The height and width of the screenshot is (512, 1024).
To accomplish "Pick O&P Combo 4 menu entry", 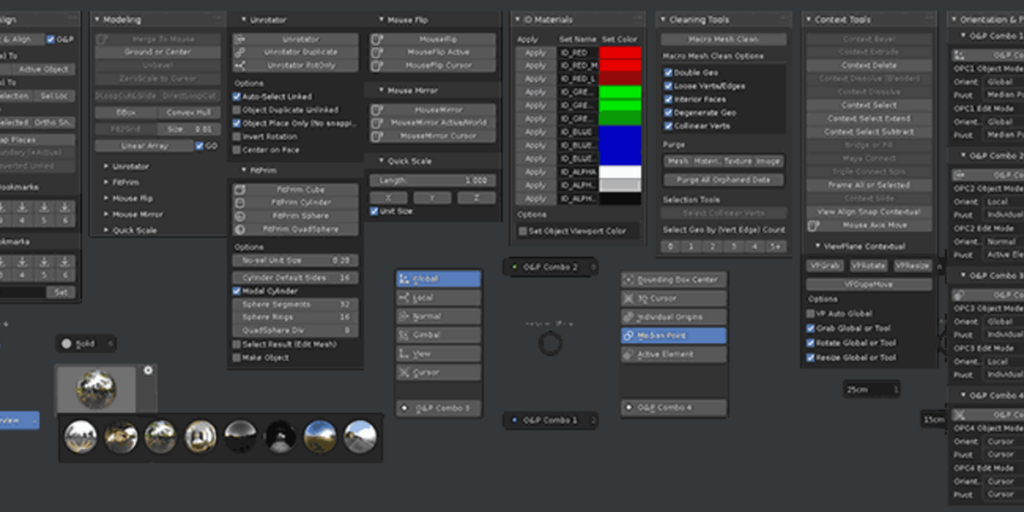I will (673, 408).
